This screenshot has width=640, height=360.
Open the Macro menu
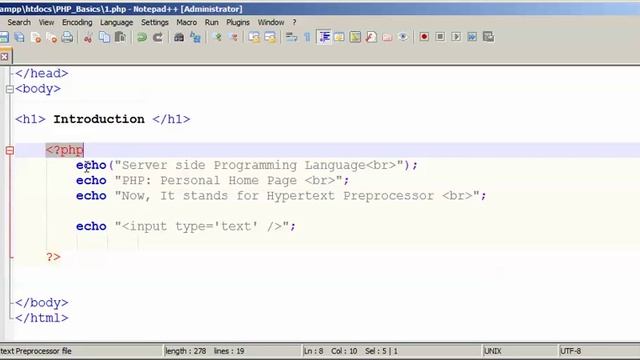[x=187, y=22]
